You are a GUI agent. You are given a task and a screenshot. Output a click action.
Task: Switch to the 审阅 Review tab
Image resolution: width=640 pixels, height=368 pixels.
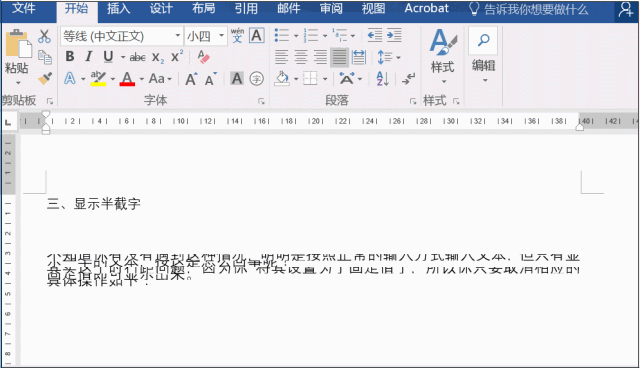331,9
